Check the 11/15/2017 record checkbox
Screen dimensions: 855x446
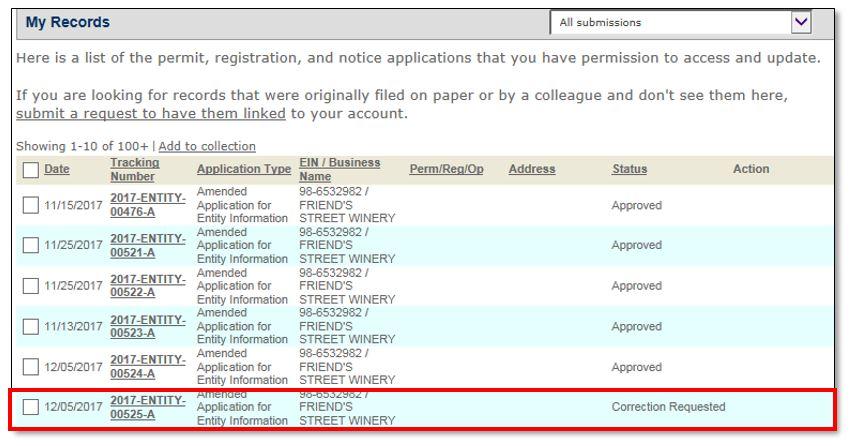[x=32, y=205]
